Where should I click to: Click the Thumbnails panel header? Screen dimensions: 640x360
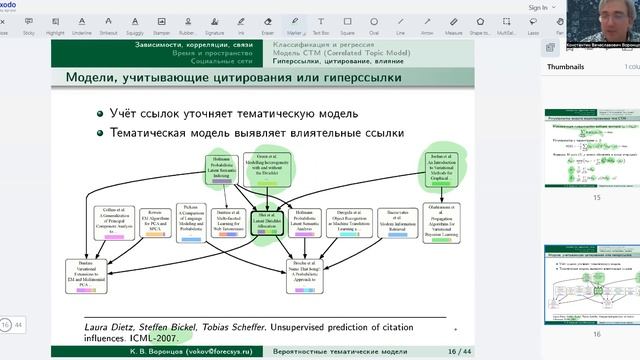[x=565, y=67]
